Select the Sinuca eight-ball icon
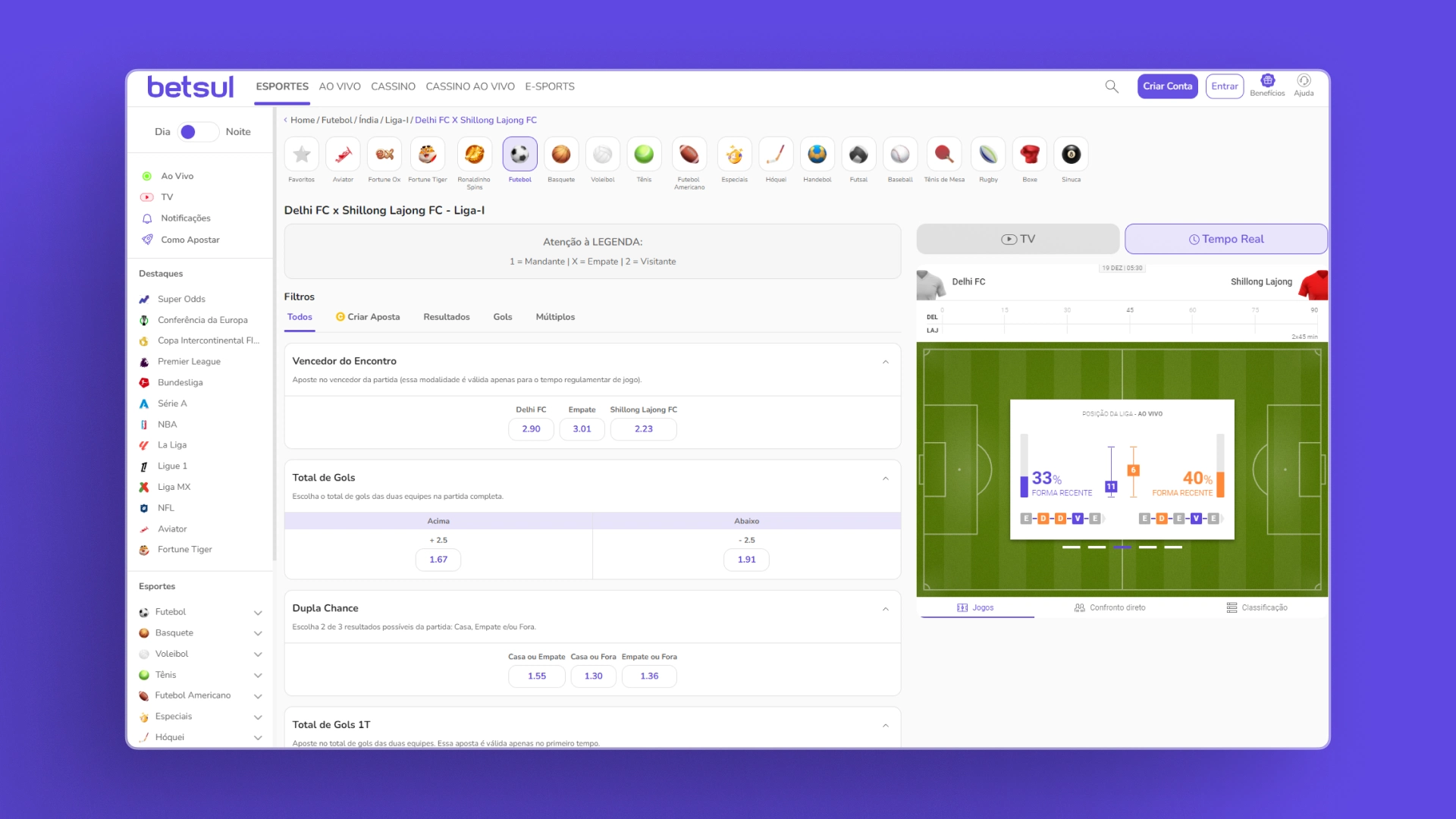1456x819 pixels. coord(1071,155)
